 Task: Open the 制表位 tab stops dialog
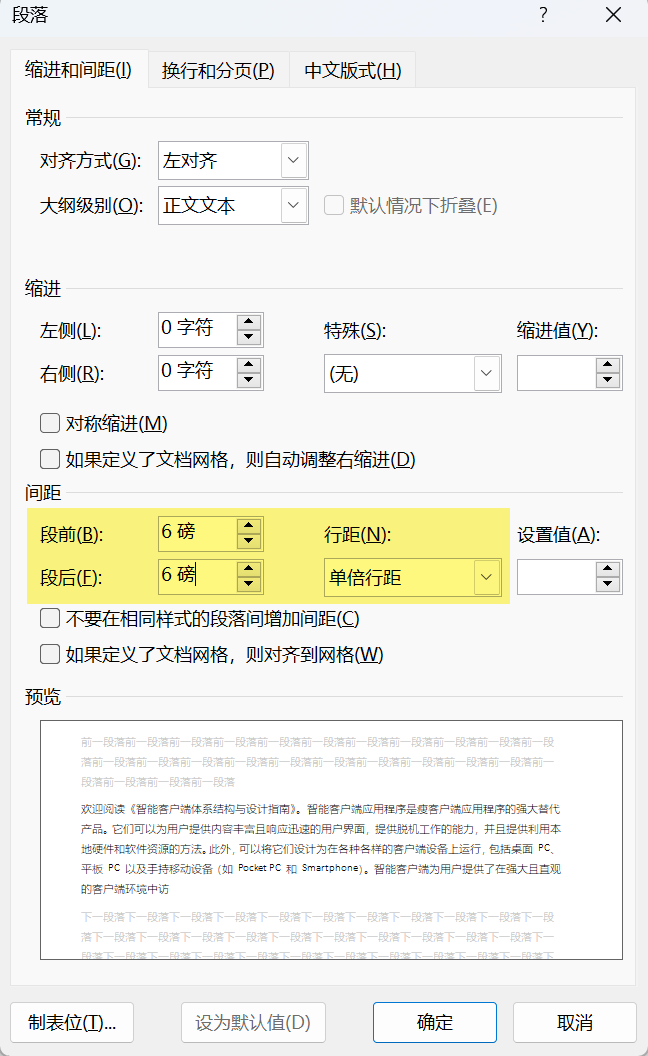coord(72,1022)
